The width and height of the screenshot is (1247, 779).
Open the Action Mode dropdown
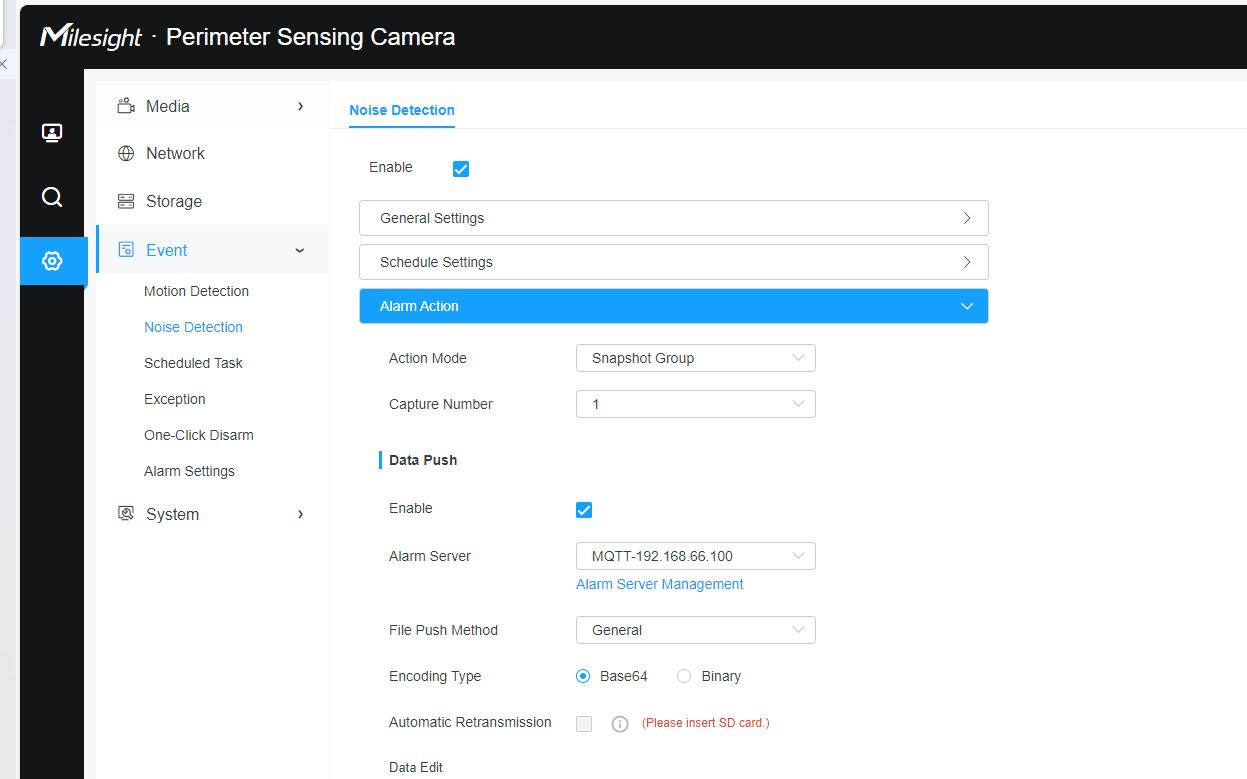696,358
